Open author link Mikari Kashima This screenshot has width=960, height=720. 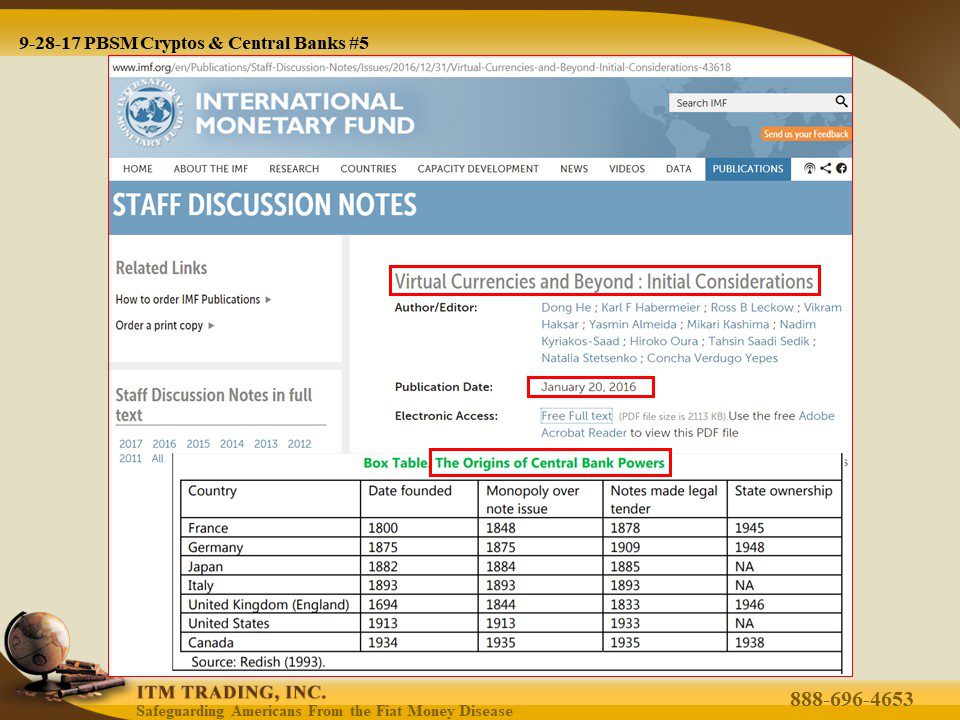[728, 324]
